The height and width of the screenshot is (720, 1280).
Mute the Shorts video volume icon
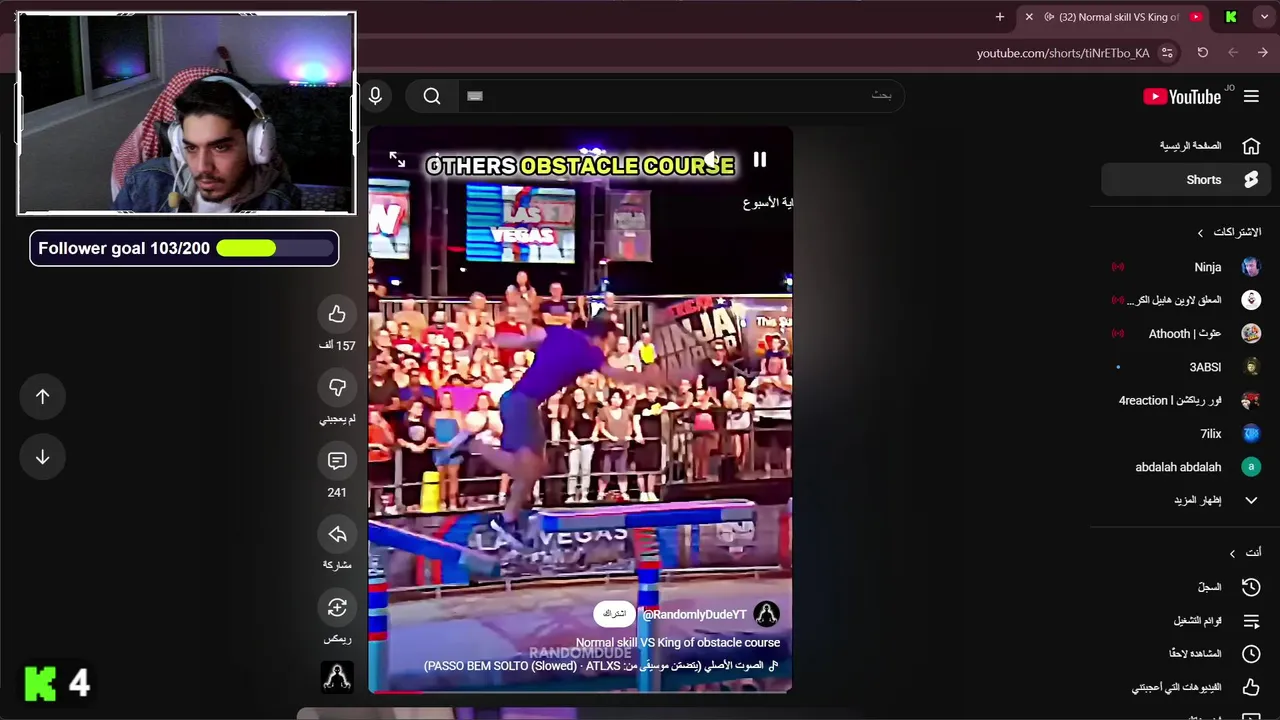pos(712,160)
